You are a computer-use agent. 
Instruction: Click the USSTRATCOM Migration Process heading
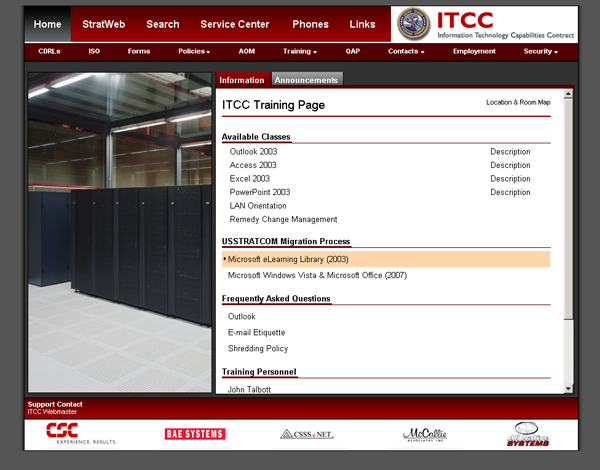point(286,241)
